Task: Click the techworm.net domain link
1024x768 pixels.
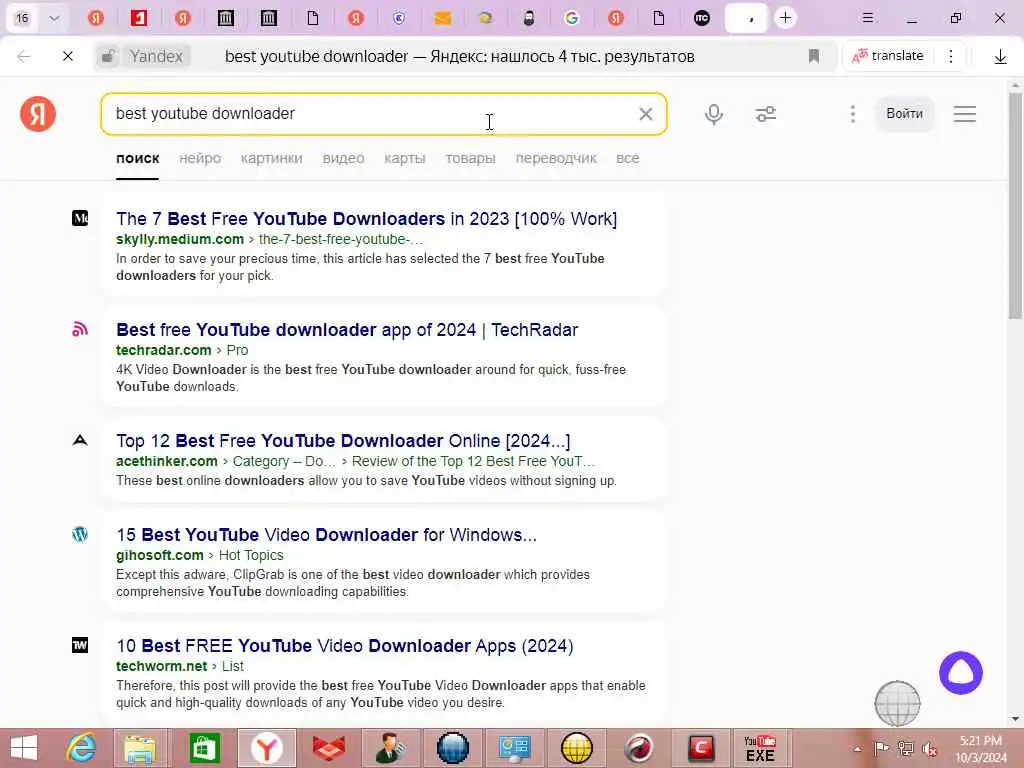Action: [161, 666]
